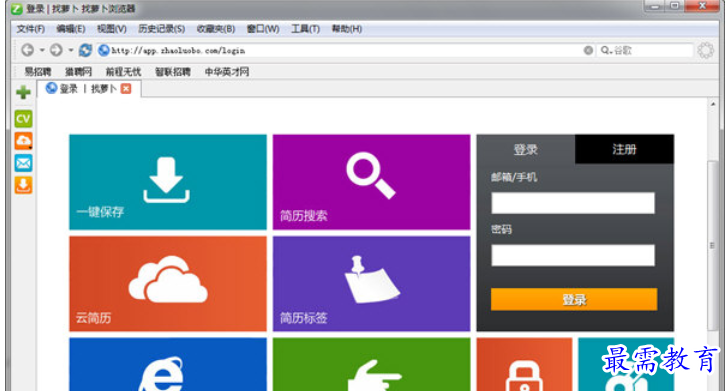This screenshot has height=391, width=726.
Task: Click the orange download sidebar icon
Action: [23, 185]
